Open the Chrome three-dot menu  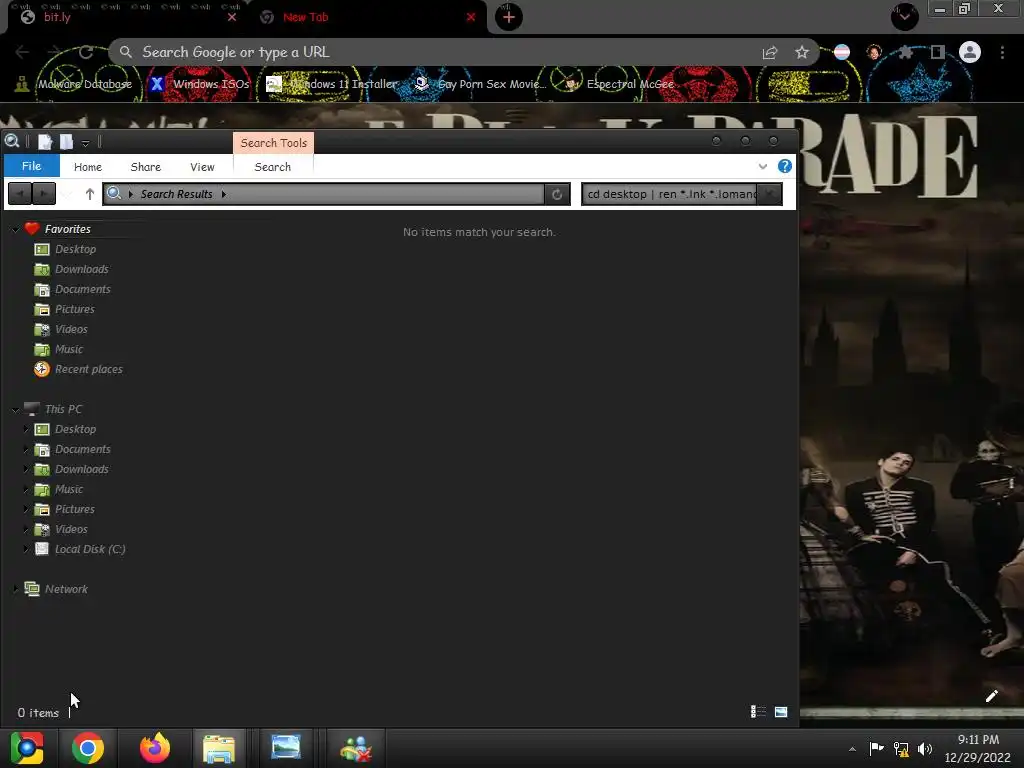point(1002,52)
